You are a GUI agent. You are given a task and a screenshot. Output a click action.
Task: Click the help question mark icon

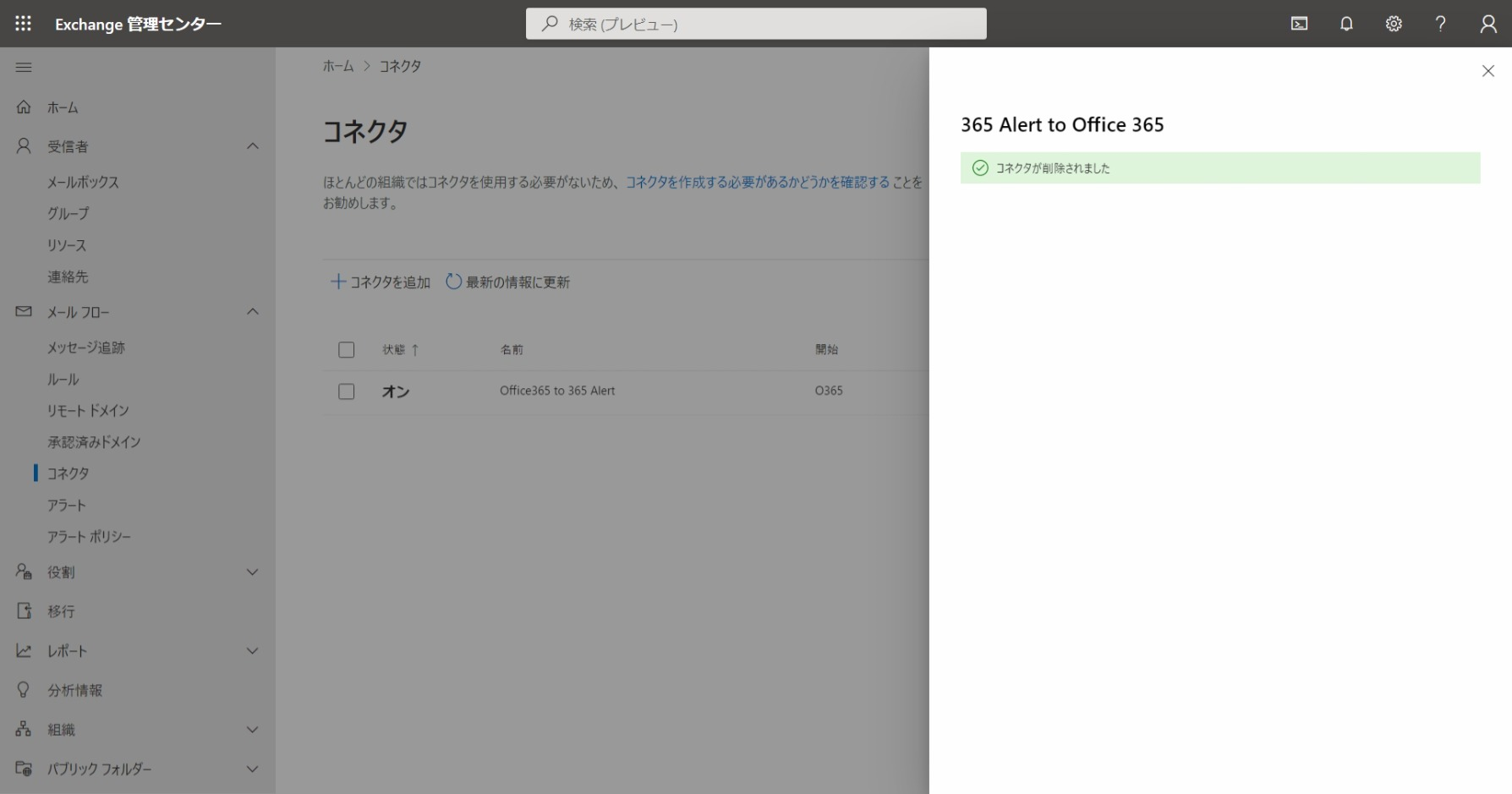1440,24
